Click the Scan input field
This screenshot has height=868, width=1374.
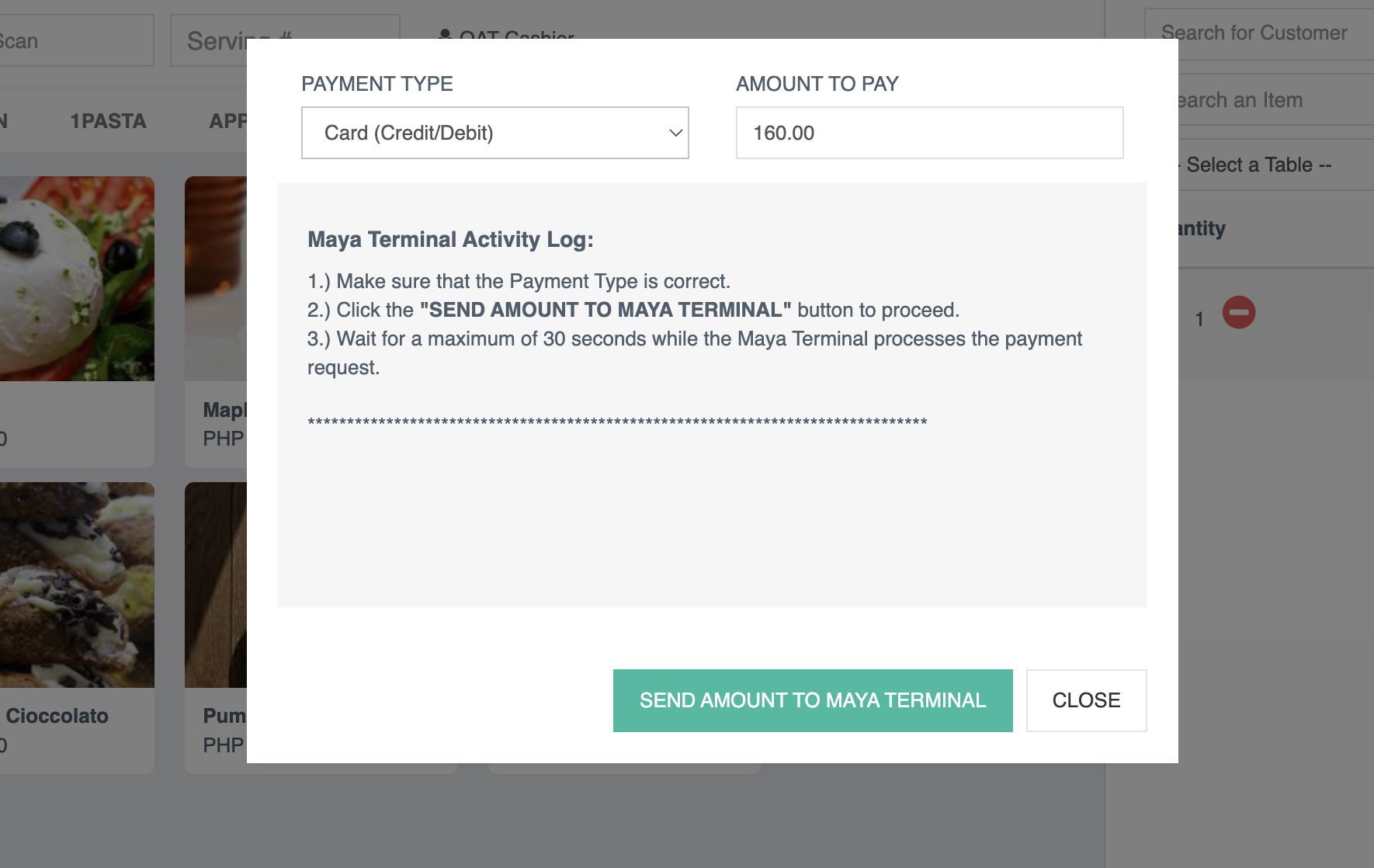[70, 41]
